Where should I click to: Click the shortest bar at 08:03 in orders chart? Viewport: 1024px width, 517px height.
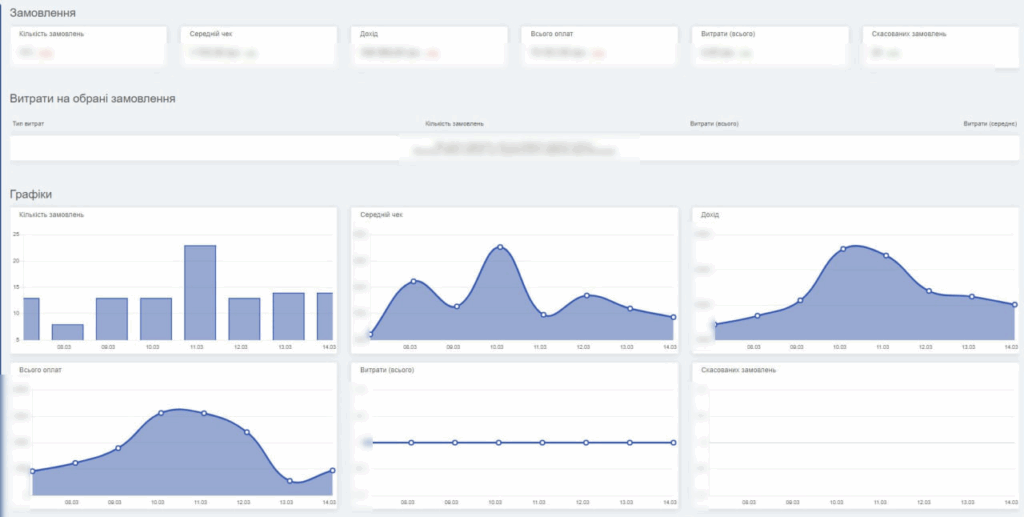tap(67, 332)
